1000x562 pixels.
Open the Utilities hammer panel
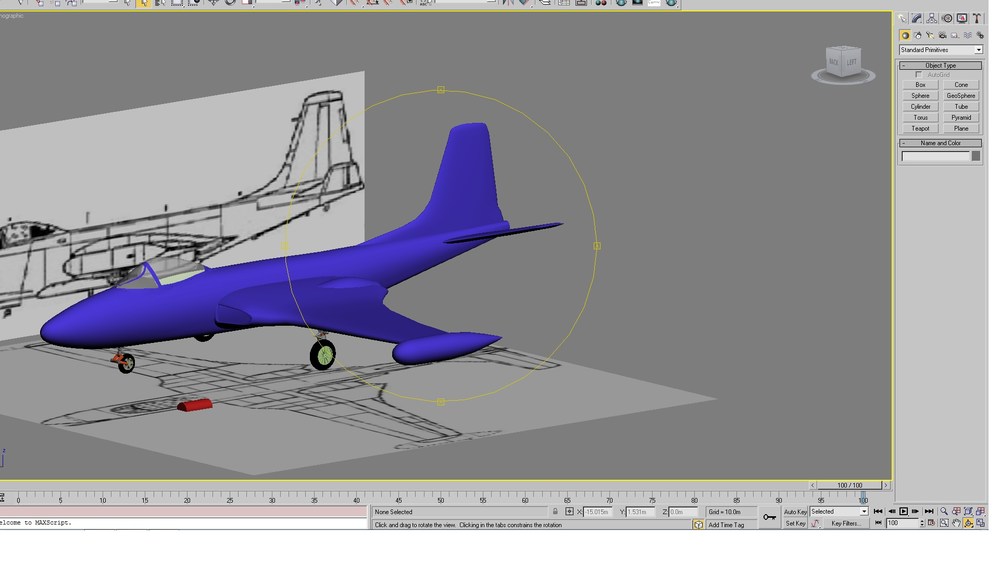(x=976, y=18)
